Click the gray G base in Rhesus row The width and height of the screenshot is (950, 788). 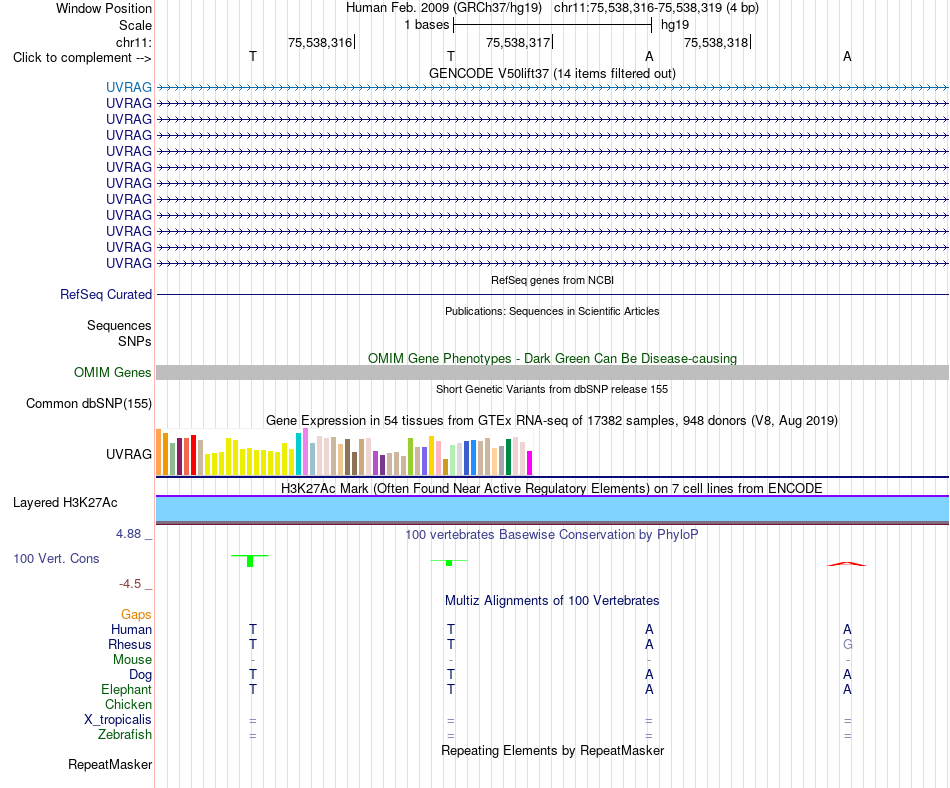pos(848,644)
